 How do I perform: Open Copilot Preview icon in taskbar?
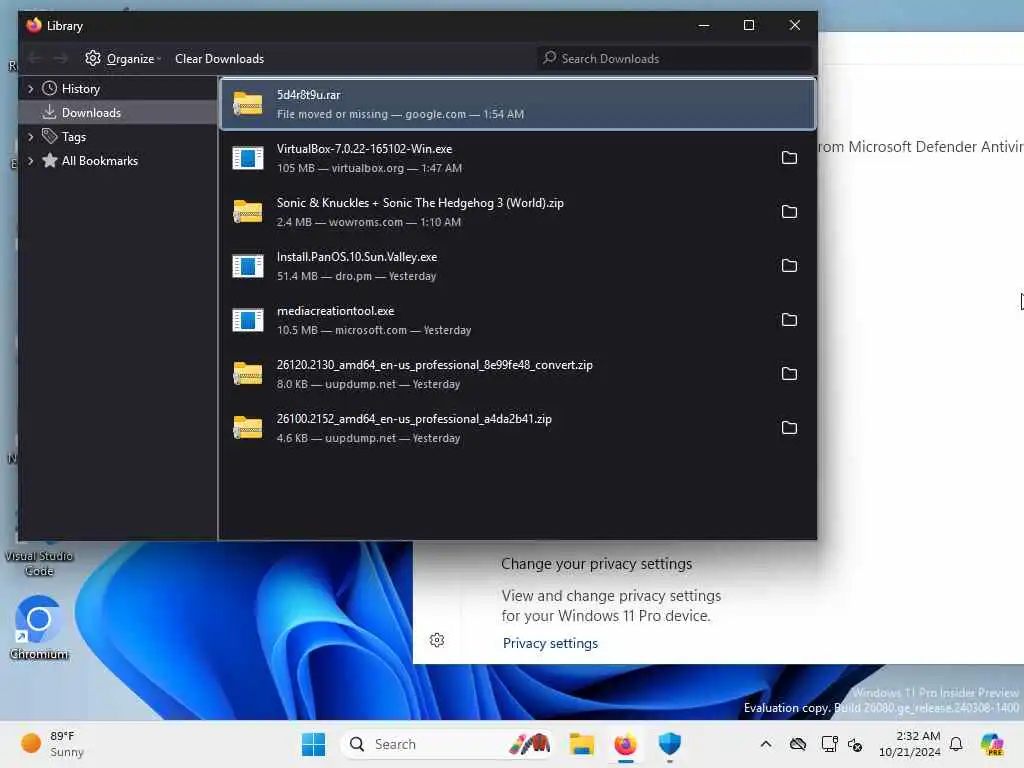click(x=992, y=744)
